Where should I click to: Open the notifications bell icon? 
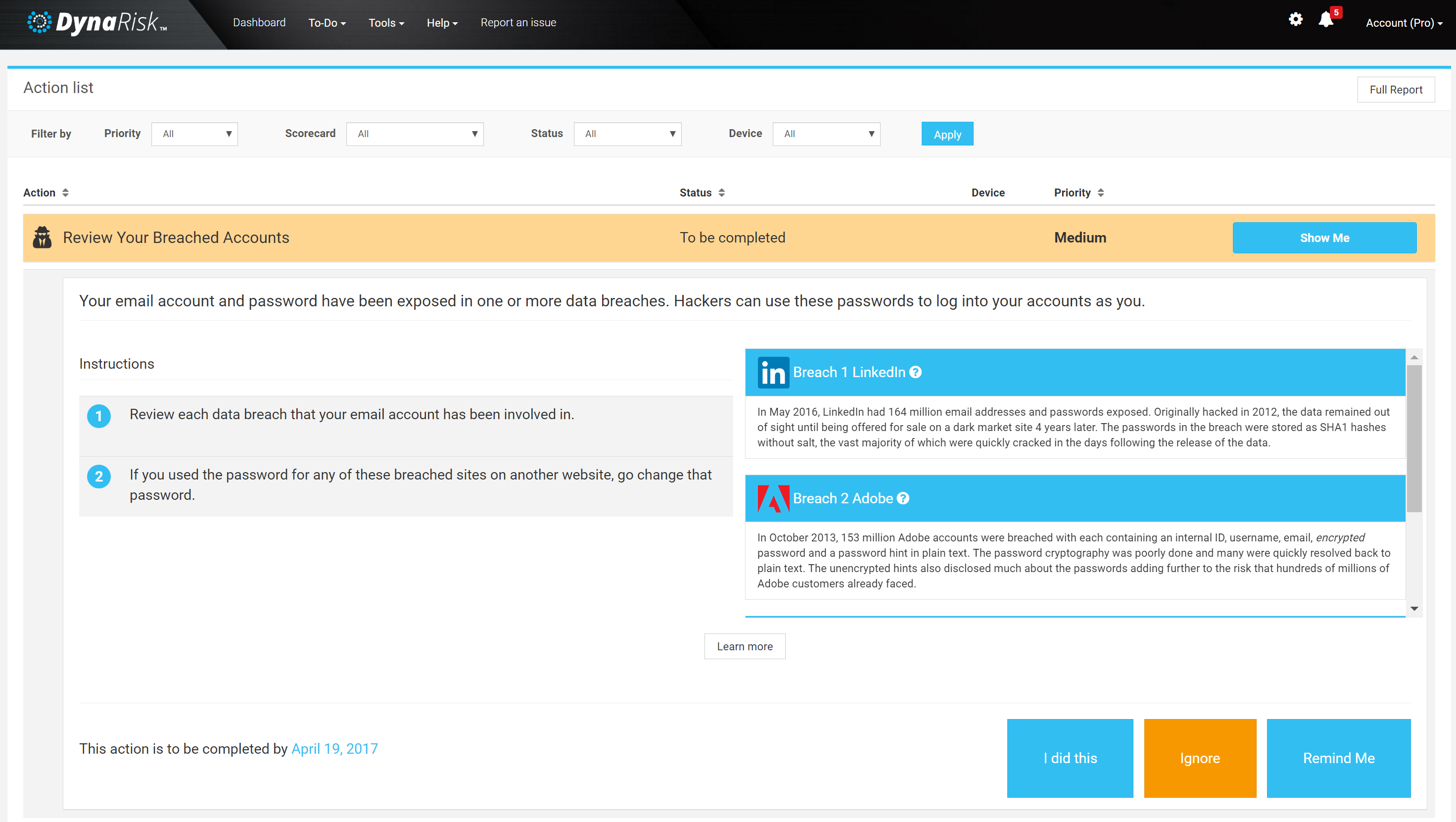(x=1325, y=20)
